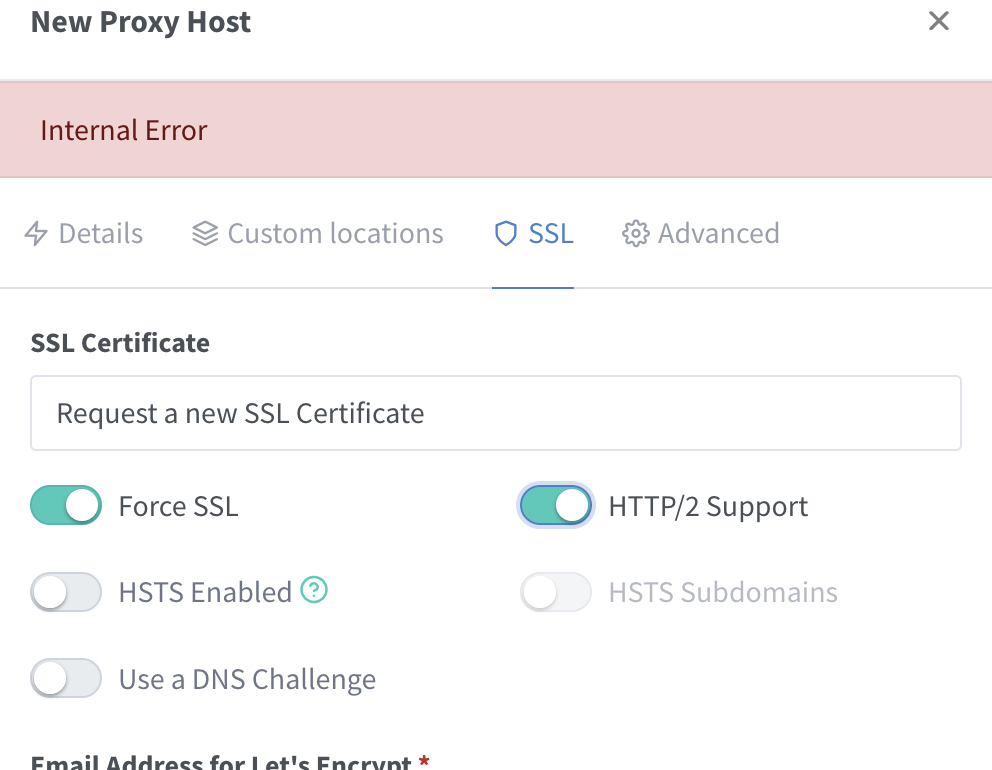Disable the Force SSL switch
This screenshot has height=770, width=992.
(66, 506)
